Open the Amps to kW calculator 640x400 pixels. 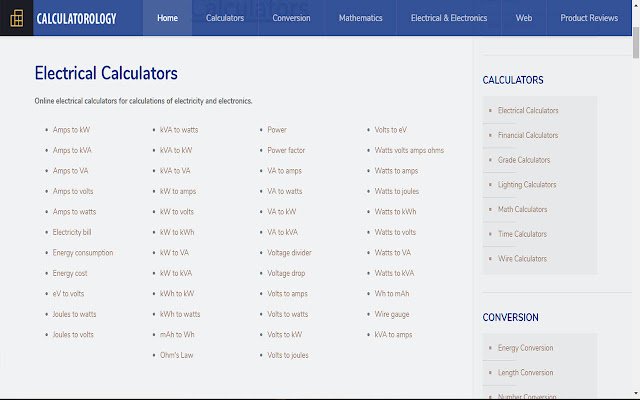point(71,130)
